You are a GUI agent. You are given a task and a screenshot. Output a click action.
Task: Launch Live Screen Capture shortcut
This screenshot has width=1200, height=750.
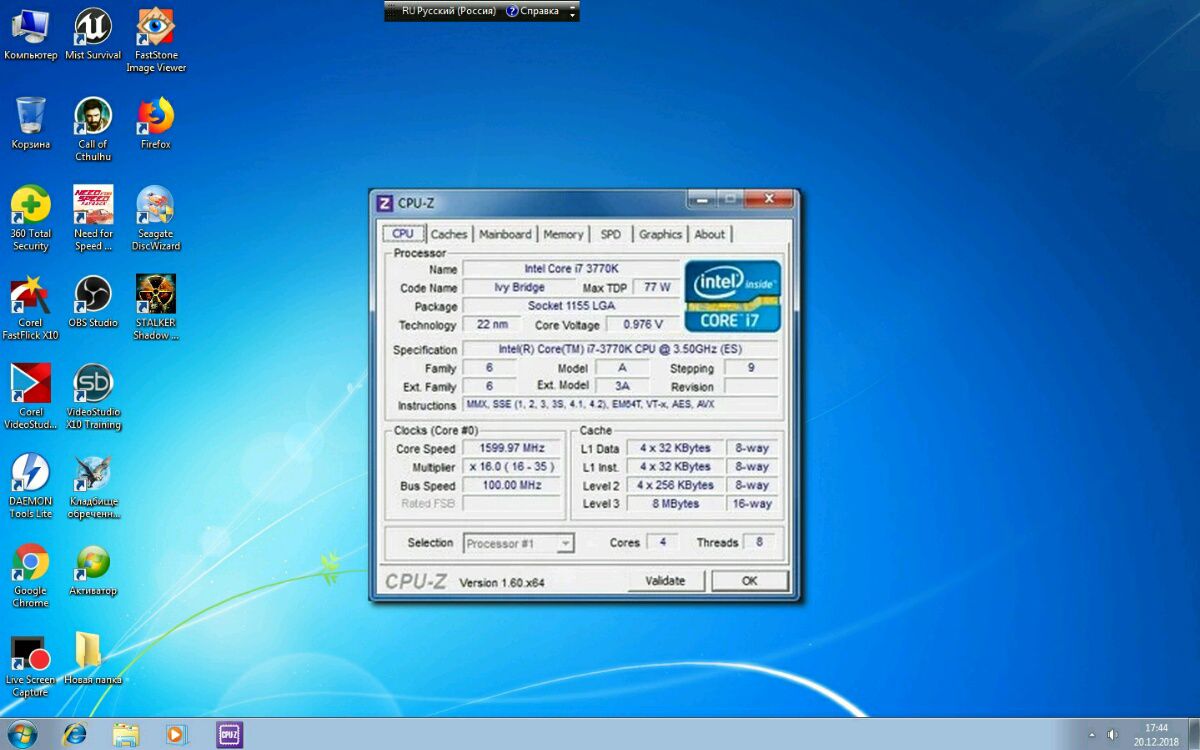(x=30, y=665)
